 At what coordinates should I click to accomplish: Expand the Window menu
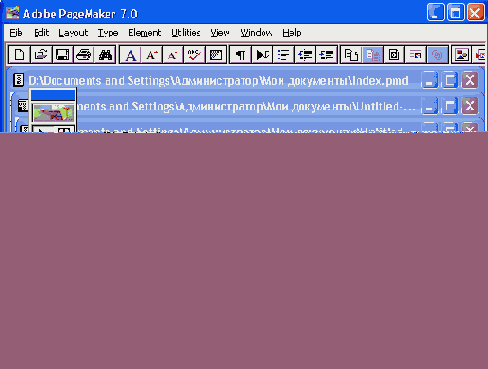tap(256, 33)
